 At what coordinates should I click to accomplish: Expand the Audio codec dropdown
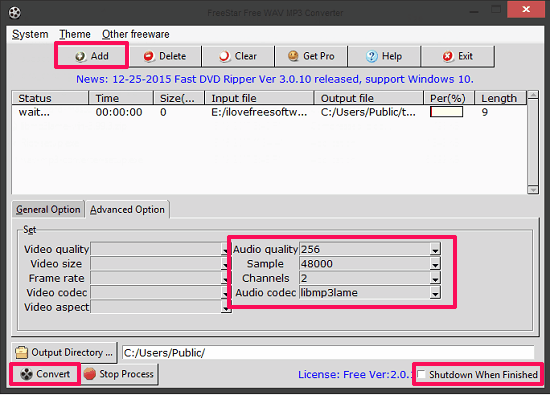tap(435, 293)
